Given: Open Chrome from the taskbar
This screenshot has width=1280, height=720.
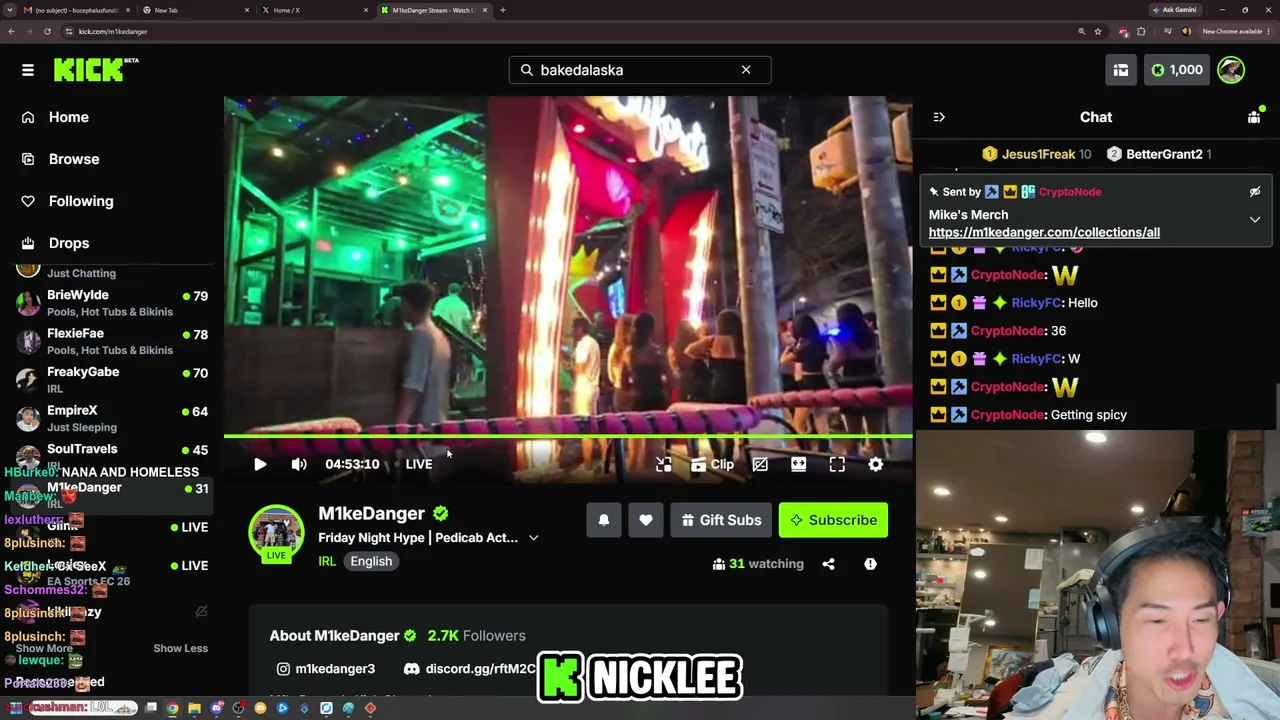Looking at the screenshot, I should 172,709.
